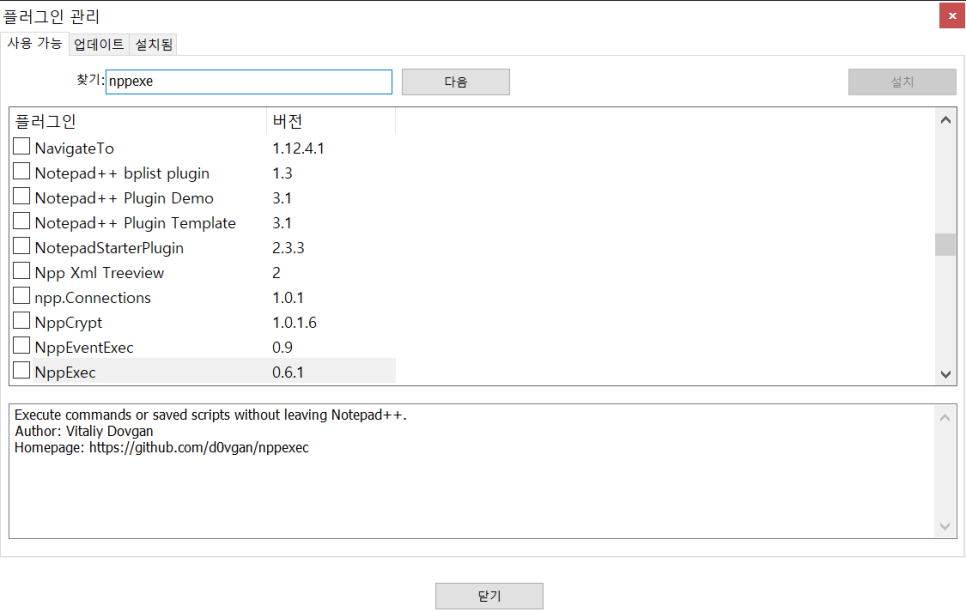Enable the Npp Xml Treeview checkbox

[22, 271]
